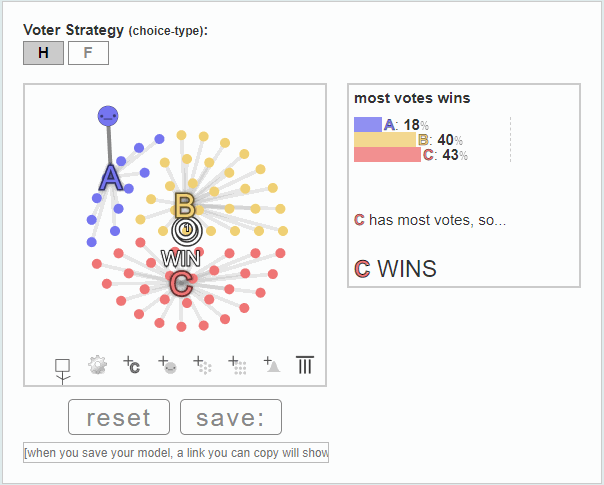Click the saved model link text field

point(176,452)
